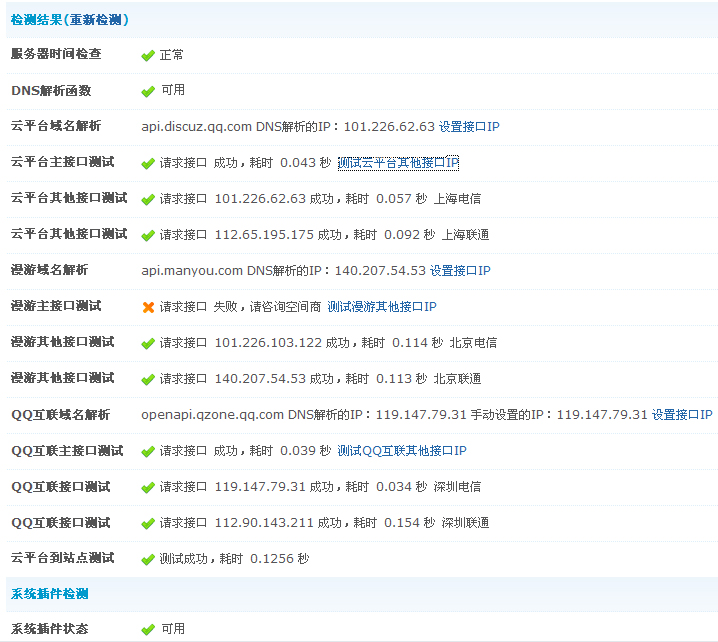Select the QQ互联主接口测试 row label
The image size is (718, 642).
tap(67, 451)
